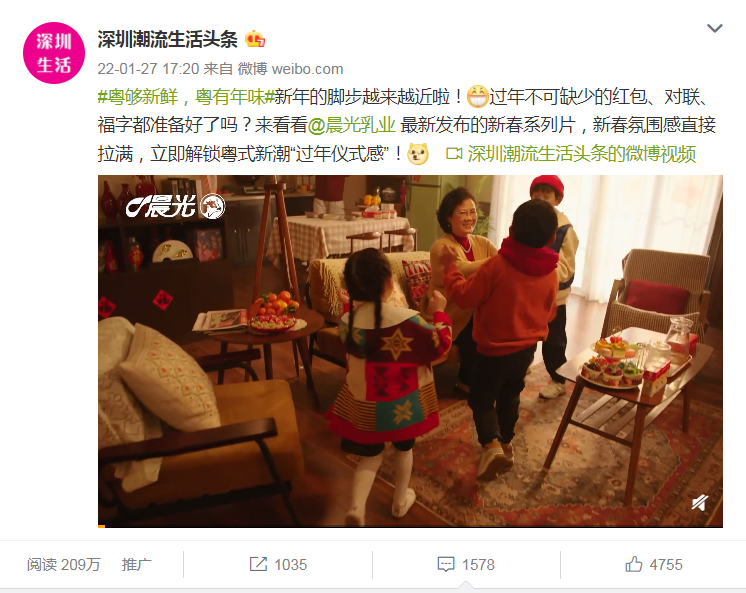Click the 推广 promote button
The width and height of the screenshot is (746, 593).
(x=137, y=564)
